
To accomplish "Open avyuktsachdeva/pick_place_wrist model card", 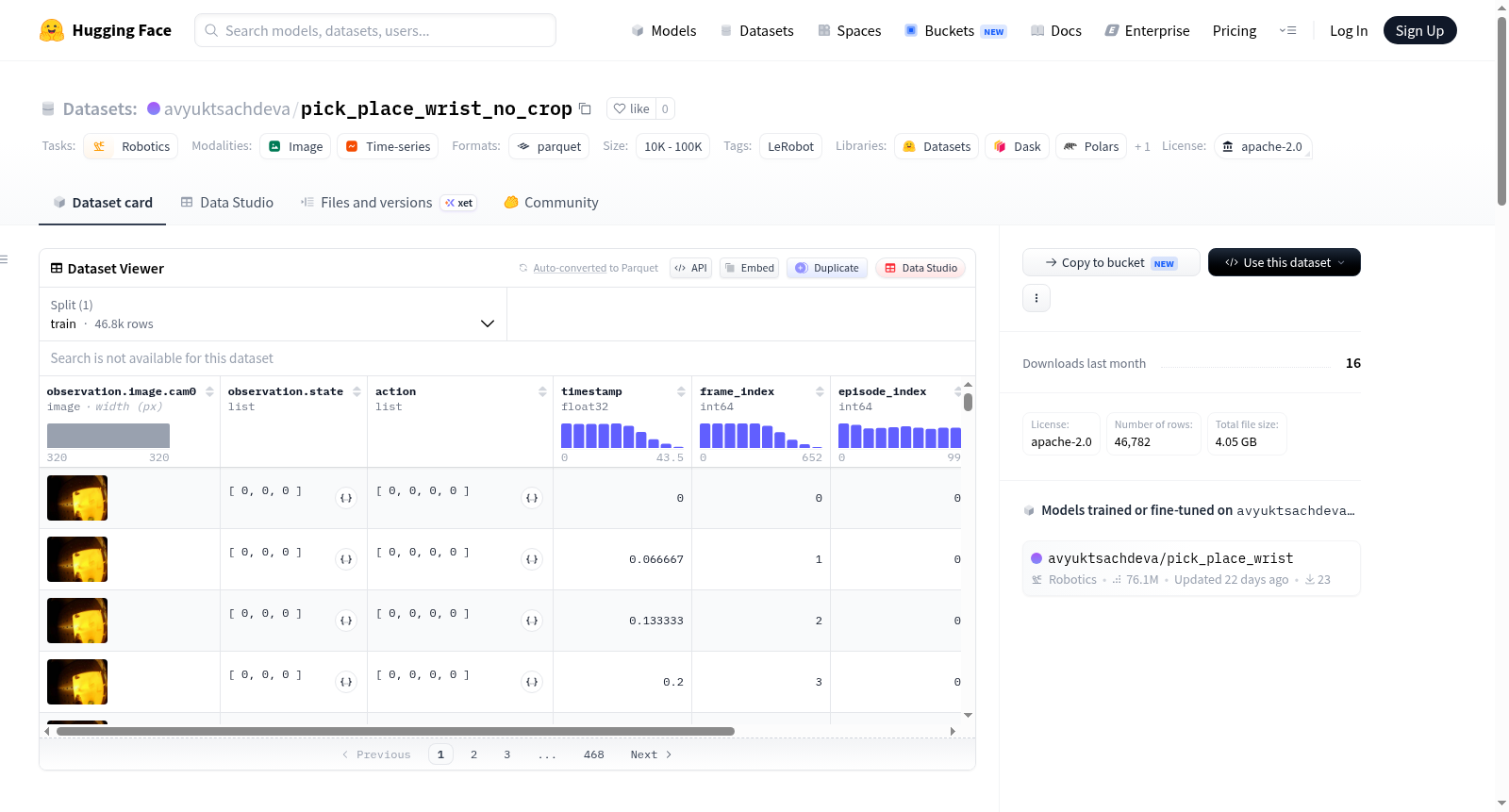I will pos(1191,569).
